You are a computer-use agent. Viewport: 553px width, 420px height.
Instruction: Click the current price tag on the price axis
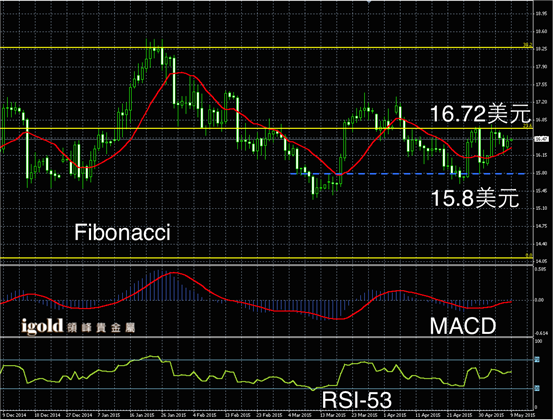click(541, 139)
